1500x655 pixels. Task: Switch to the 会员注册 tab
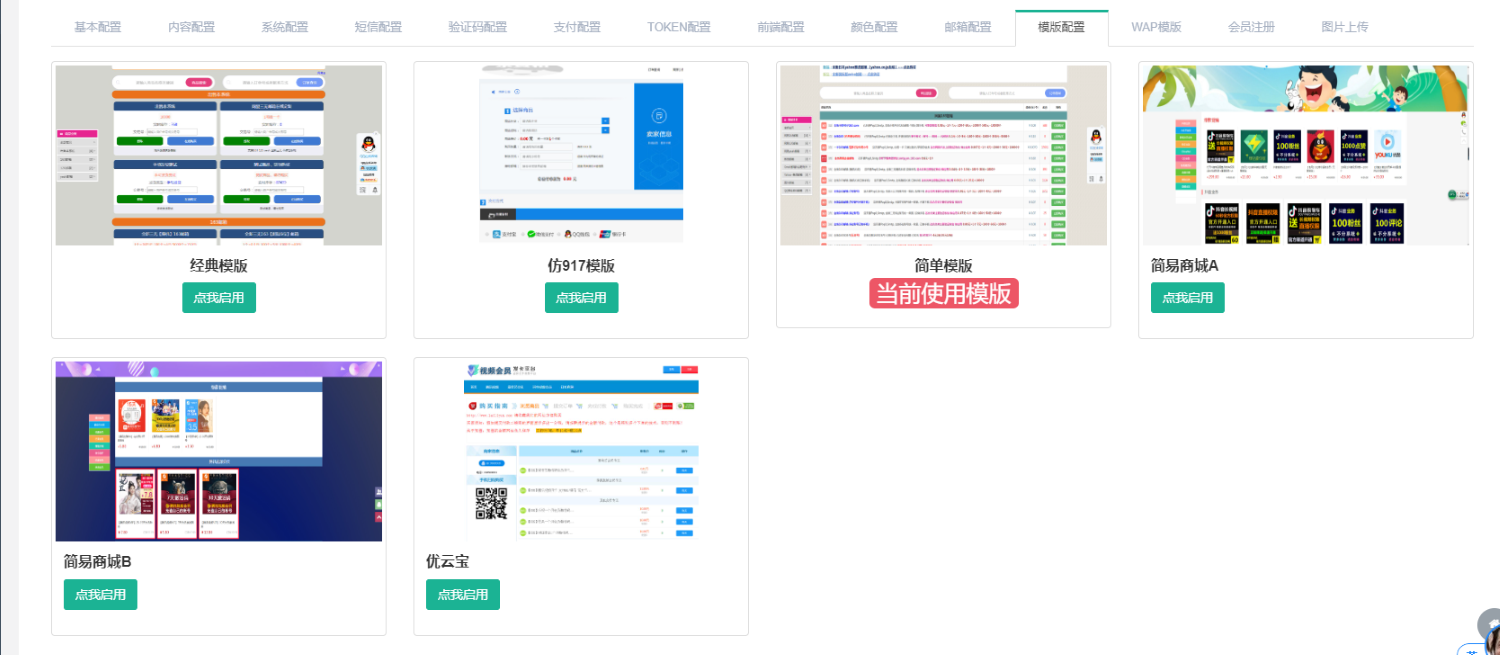click(x=1251, y=27)
